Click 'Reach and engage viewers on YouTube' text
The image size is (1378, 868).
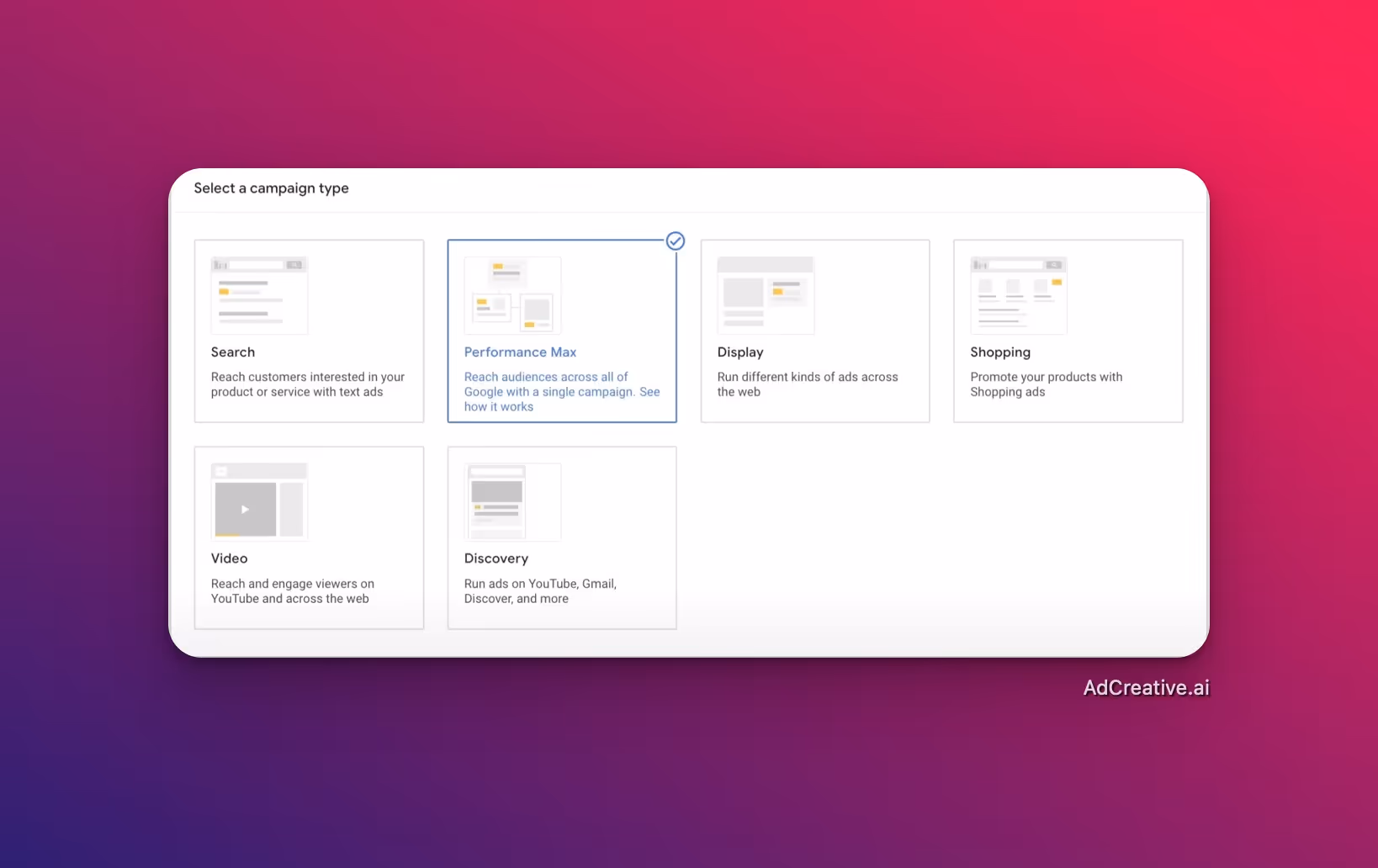(293, 591)
